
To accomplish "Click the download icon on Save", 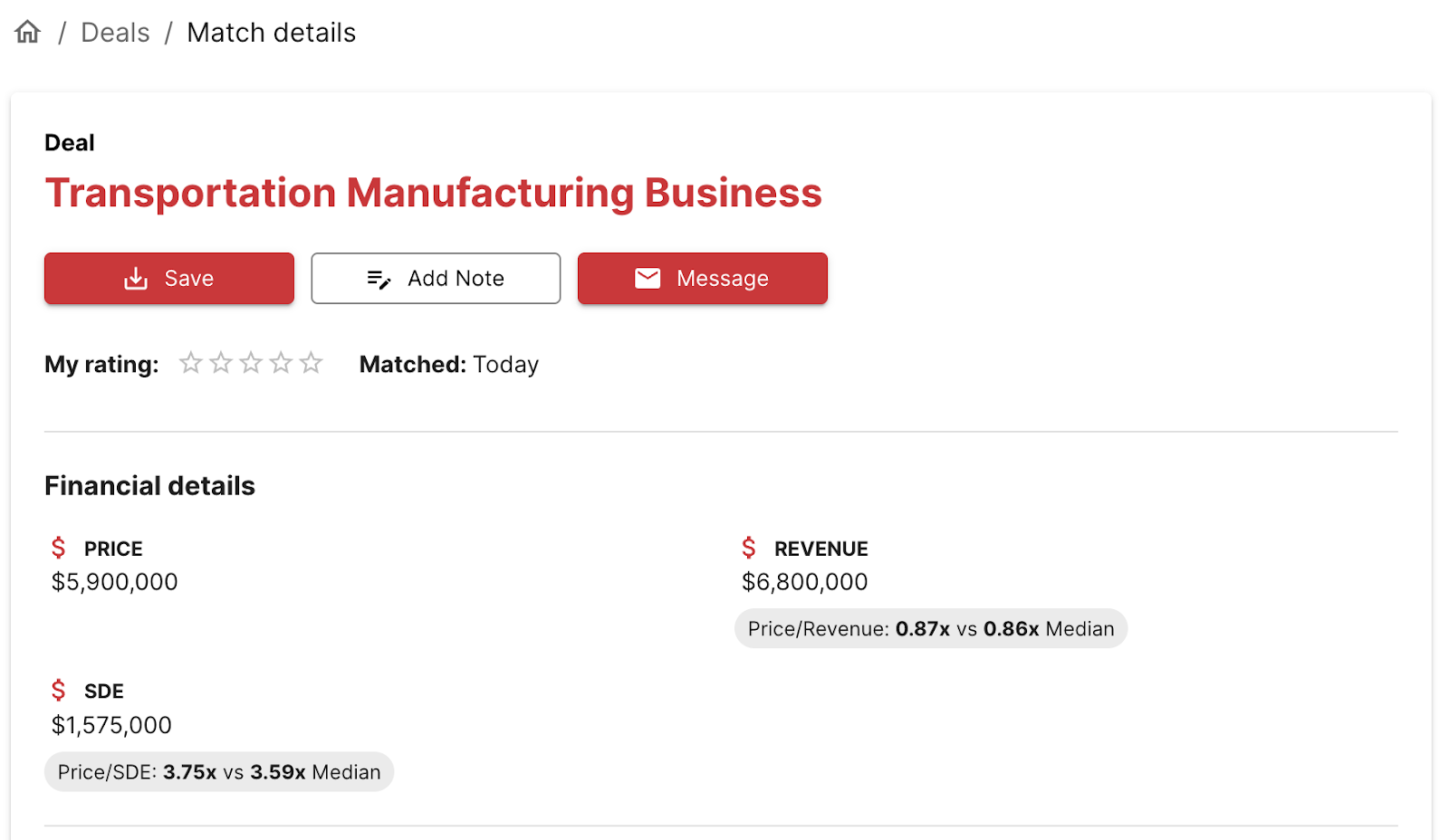I will coord(136,278).
